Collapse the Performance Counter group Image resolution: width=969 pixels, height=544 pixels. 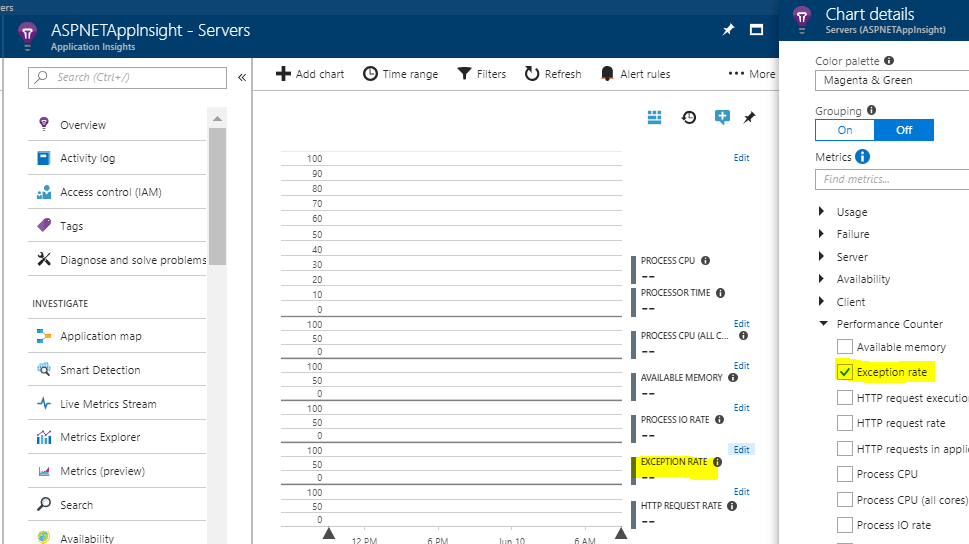coord(823,323)
